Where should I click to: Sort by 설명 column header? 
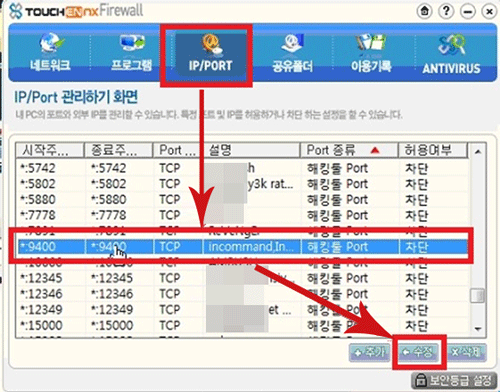pyautogui.click(x=252, y=150)
